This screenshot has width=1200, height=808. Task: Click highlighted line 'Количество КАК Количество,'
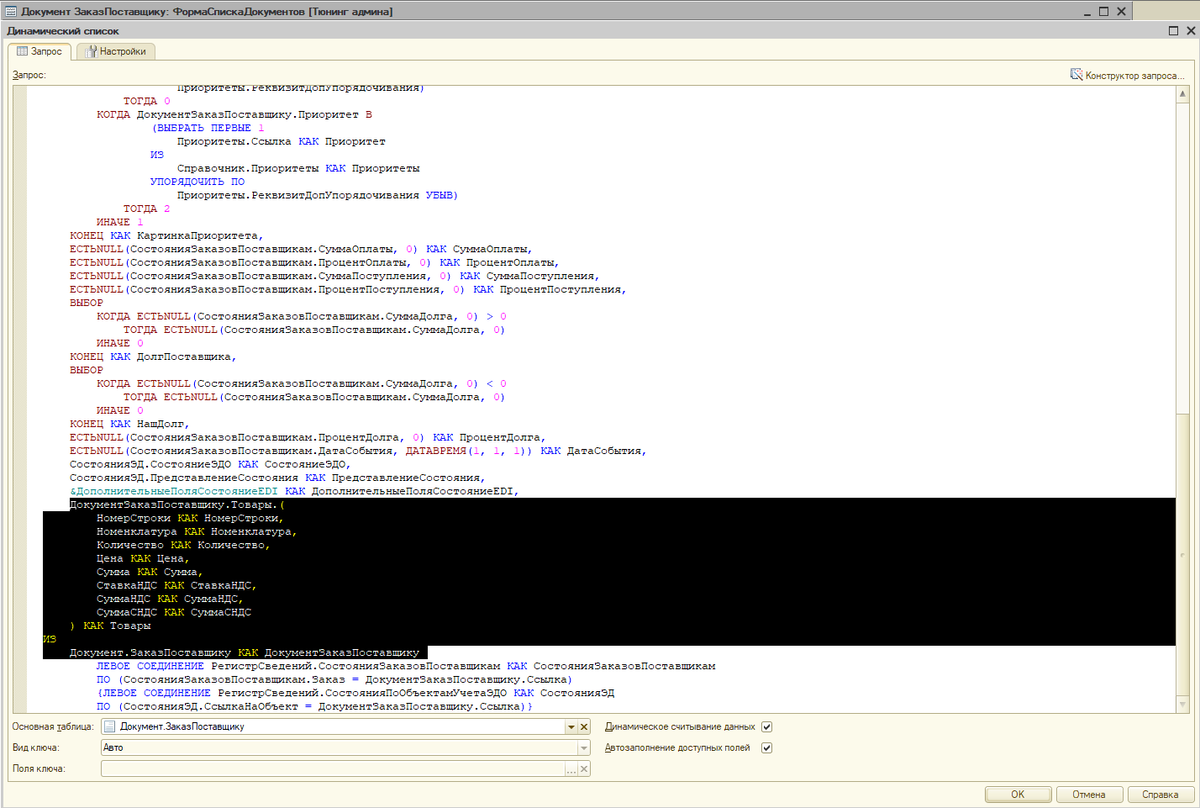click(x=183, y=545)
